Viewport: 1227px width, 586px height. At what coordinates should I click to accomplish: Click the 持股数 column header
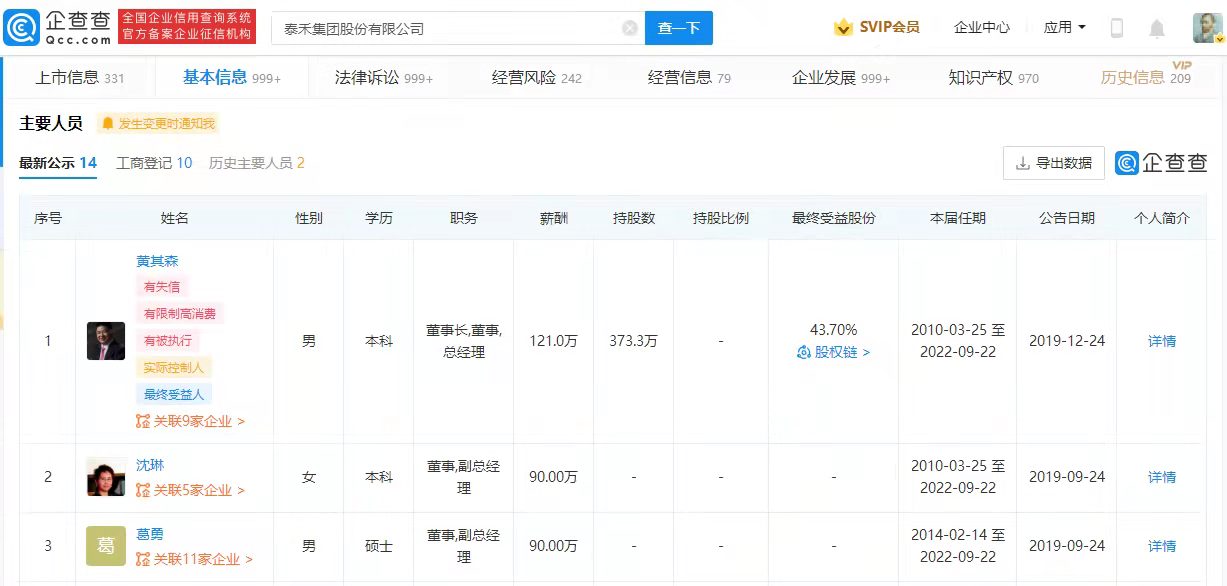pos(633,218)
